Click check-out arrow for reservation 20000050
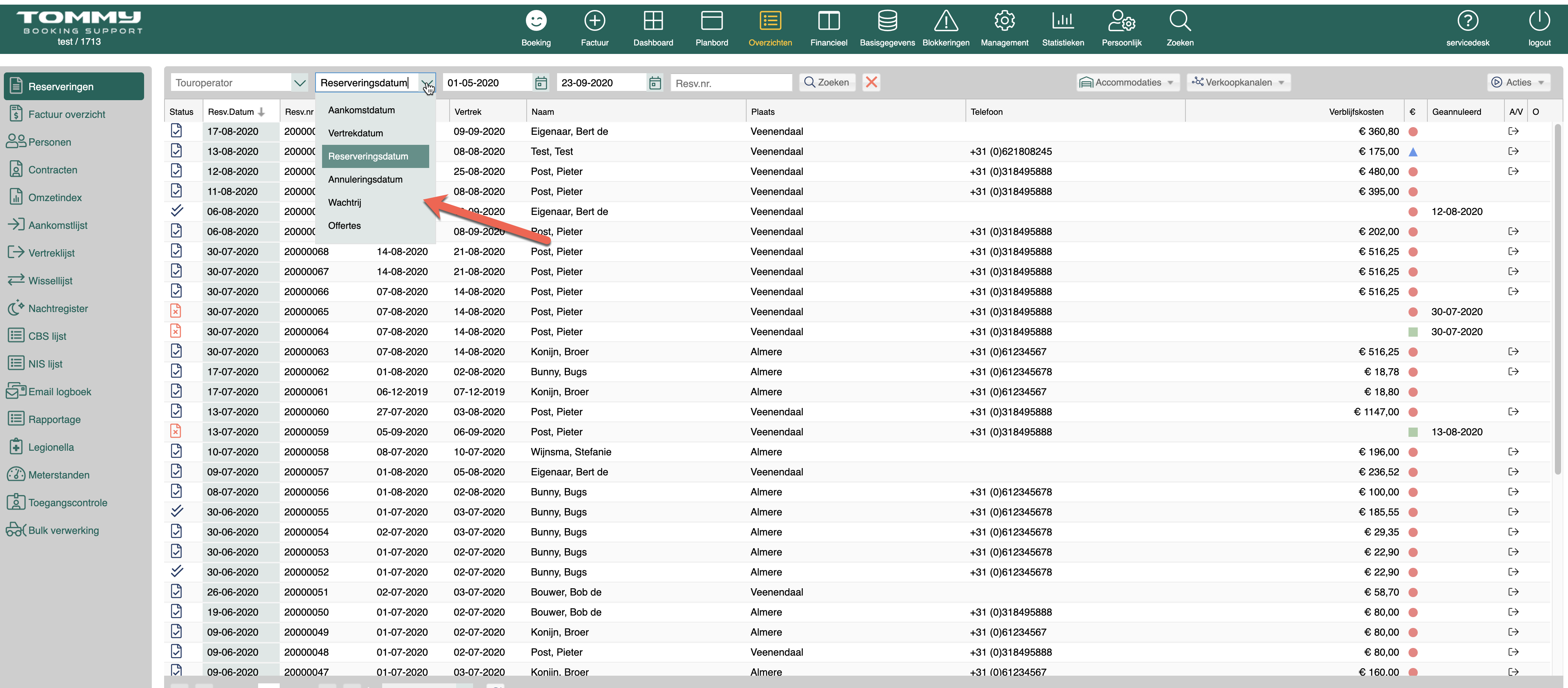 coord(1513,612)
